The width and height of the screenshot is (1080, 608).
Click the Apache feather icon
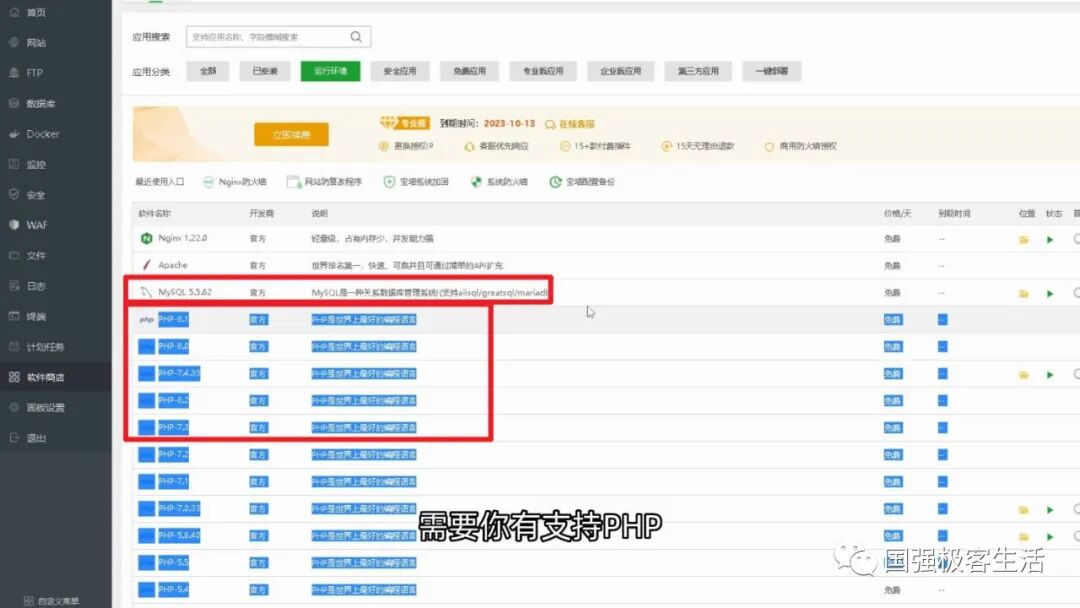click(146, 264)
